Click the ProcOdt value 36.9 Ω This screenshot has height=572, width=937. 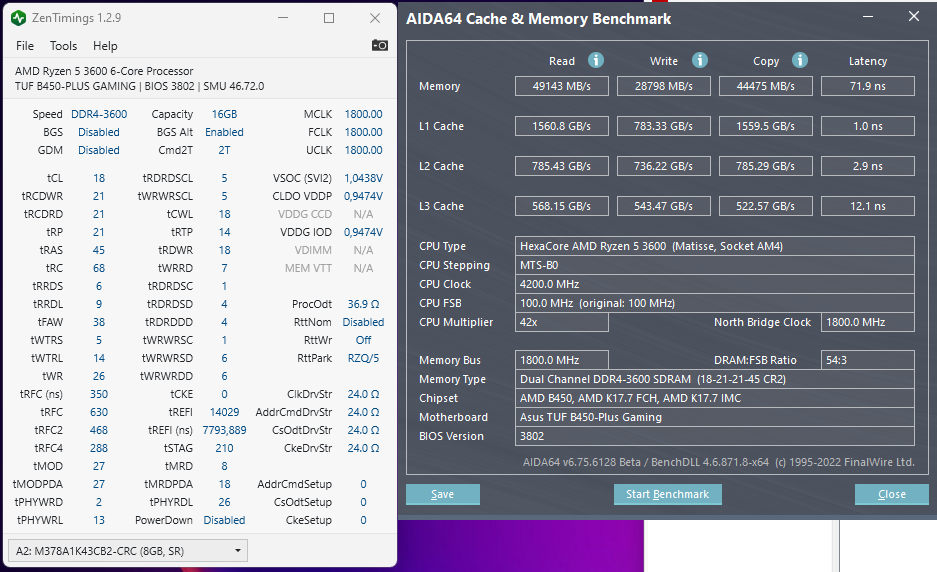363,304
